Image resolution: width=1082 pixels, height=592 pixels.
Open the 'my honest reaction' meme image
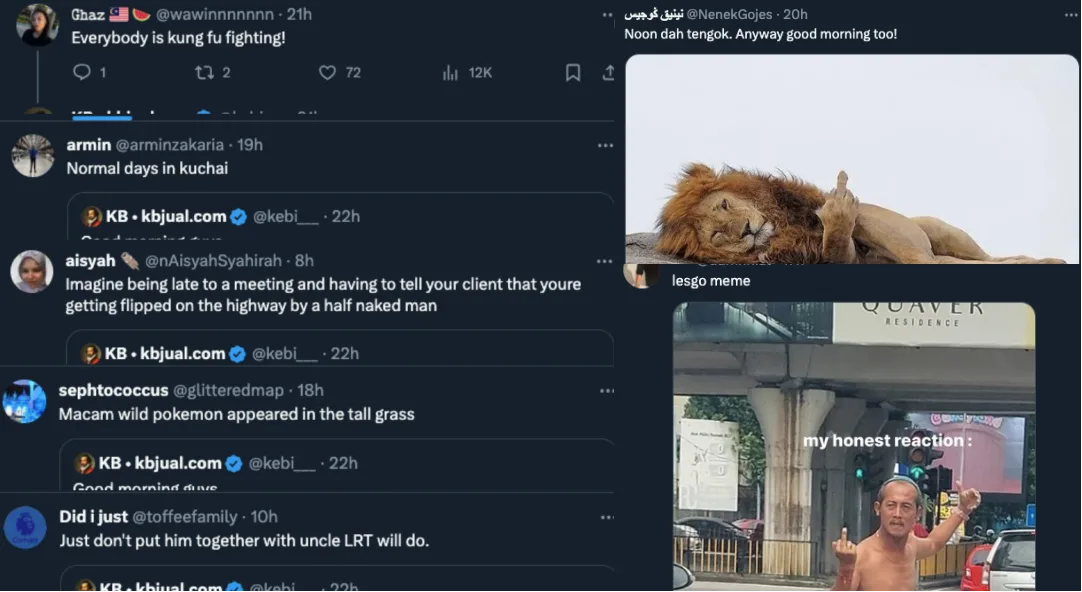853,446
